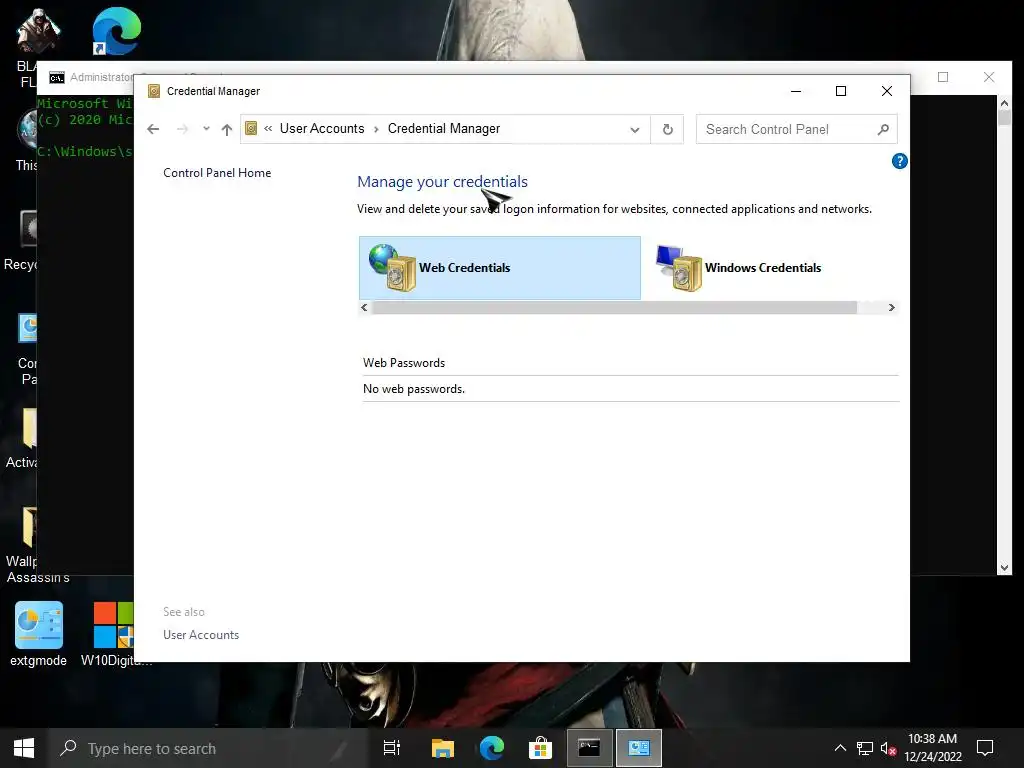
Task: Close the Credential Manager window
Action: coord(886,91)
